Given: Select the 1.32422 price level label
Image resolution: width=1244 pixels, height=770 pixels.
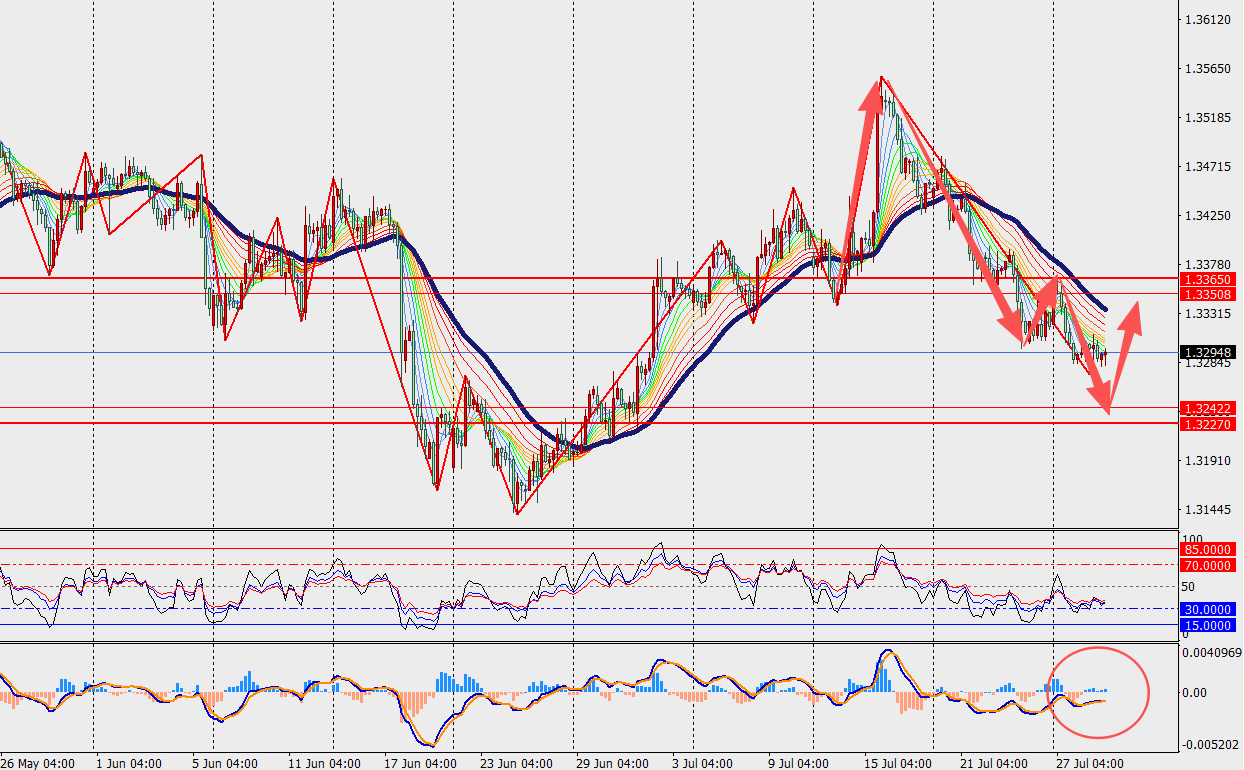Looking at the screenshot, I should [1207, 409].
